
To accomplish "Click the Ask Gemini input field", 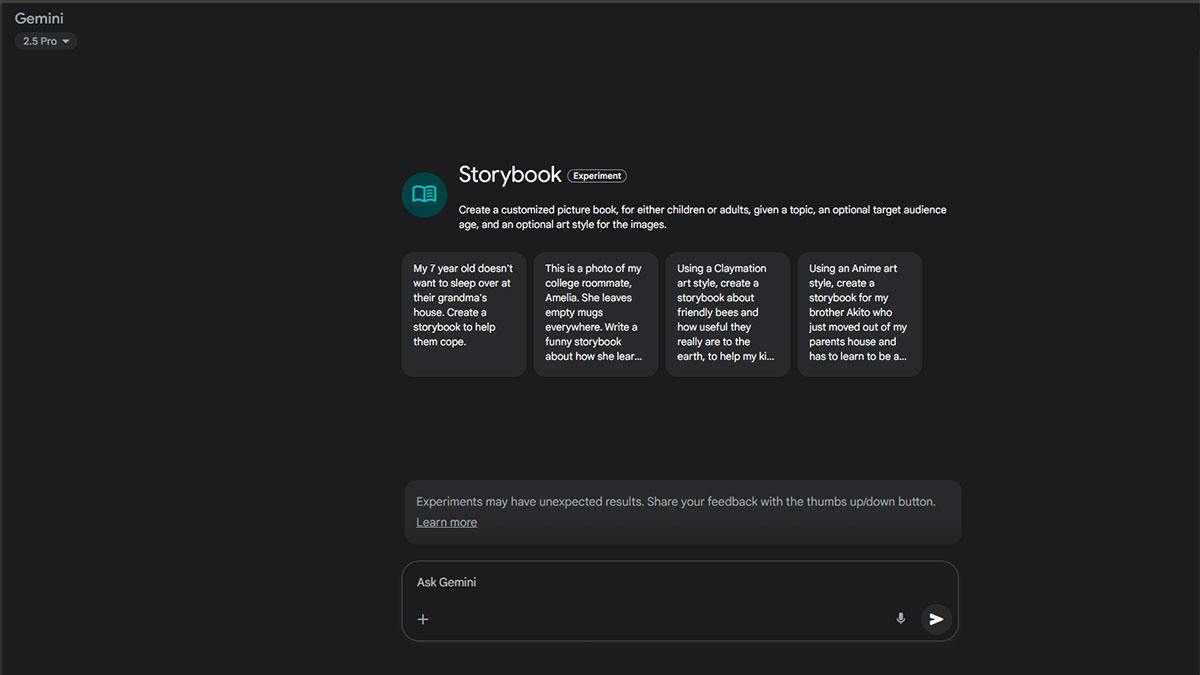I will coord(680,600).
